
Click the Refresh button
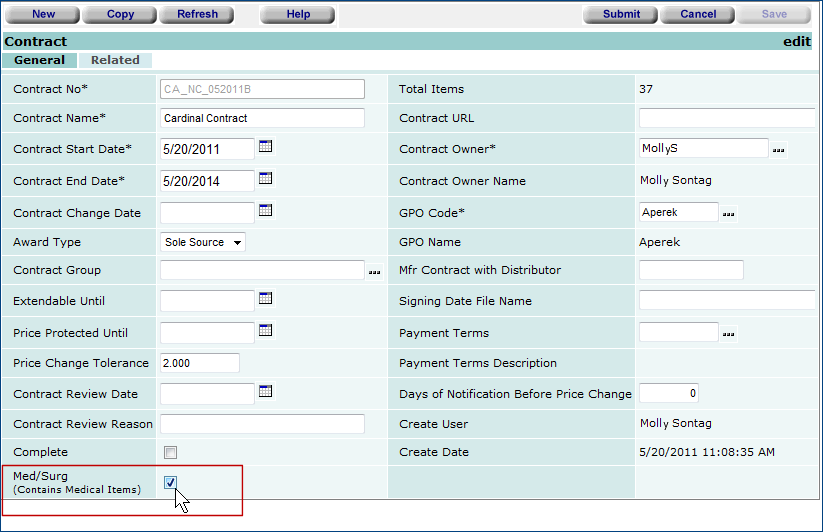197,14
